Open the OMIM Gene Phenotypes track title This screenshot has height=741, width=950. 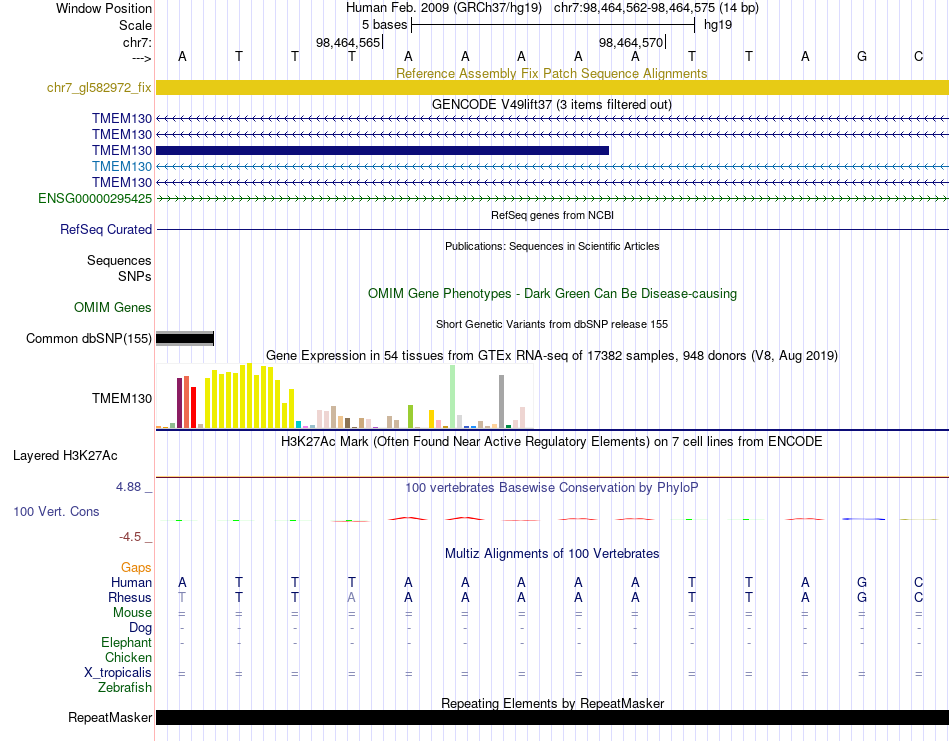pyautogui.click(x=552, y=293)
